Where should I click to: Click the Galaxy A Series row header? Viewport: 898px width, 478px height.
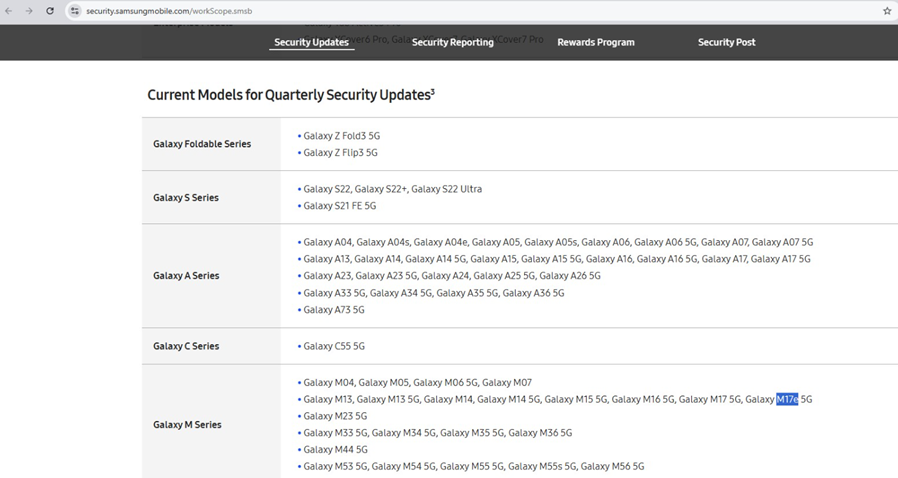186,275
